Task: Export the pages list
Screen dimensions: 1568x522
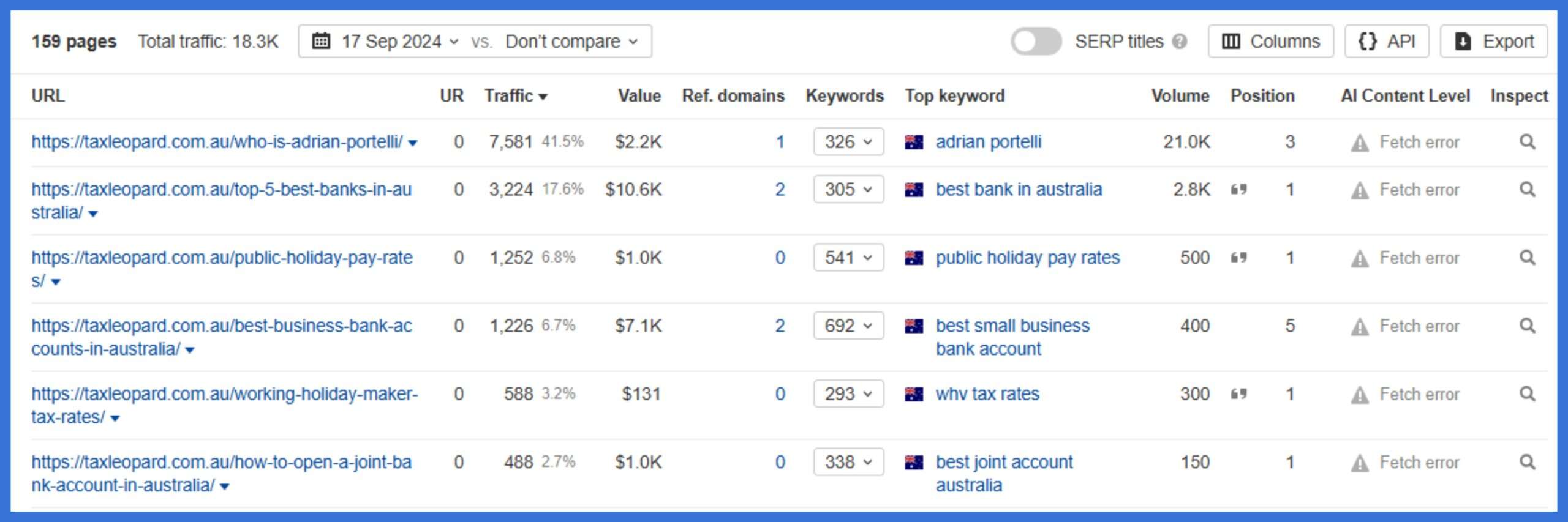Action: coord(1494,42)
